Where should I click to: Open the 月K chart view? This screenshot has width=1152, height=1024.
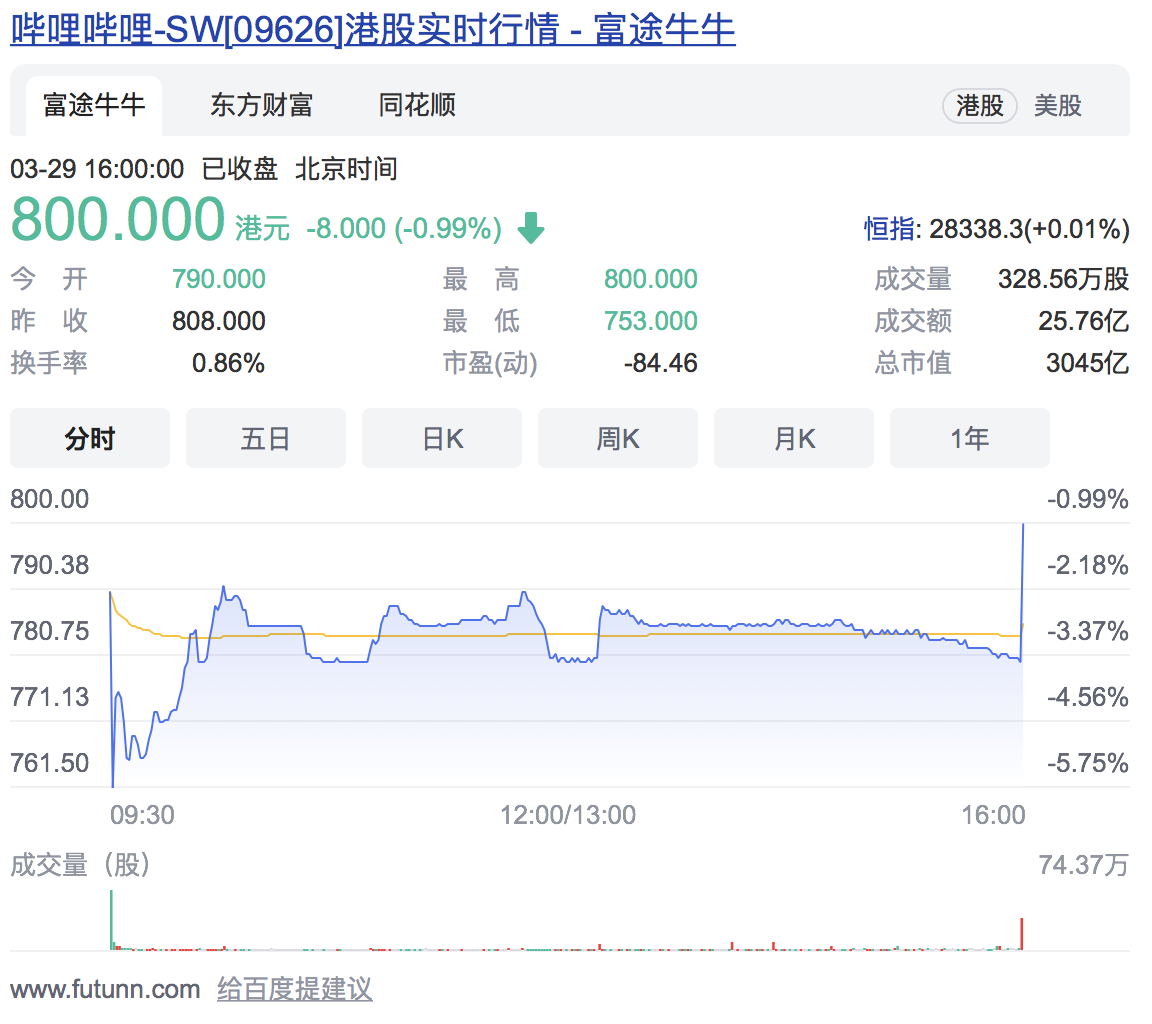click(794, 438)
